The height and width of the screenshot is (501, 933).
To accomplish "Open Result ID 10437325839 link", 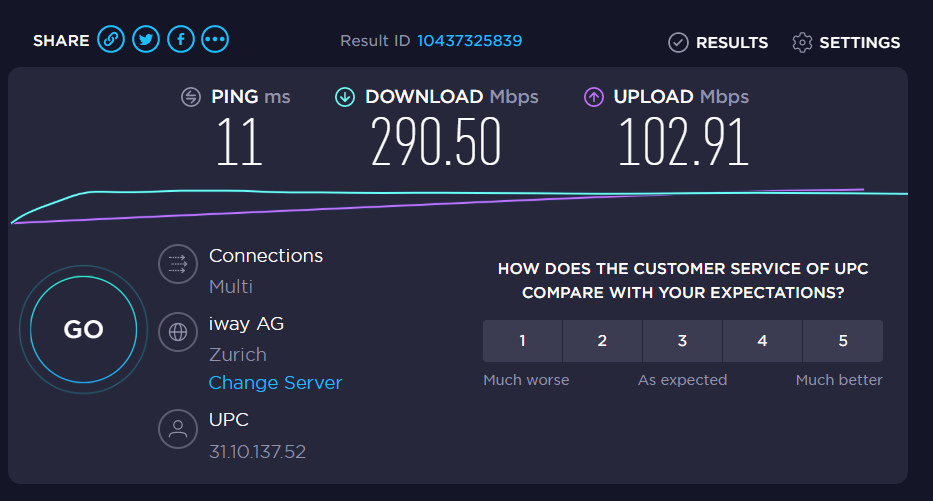I will point(469,41).
